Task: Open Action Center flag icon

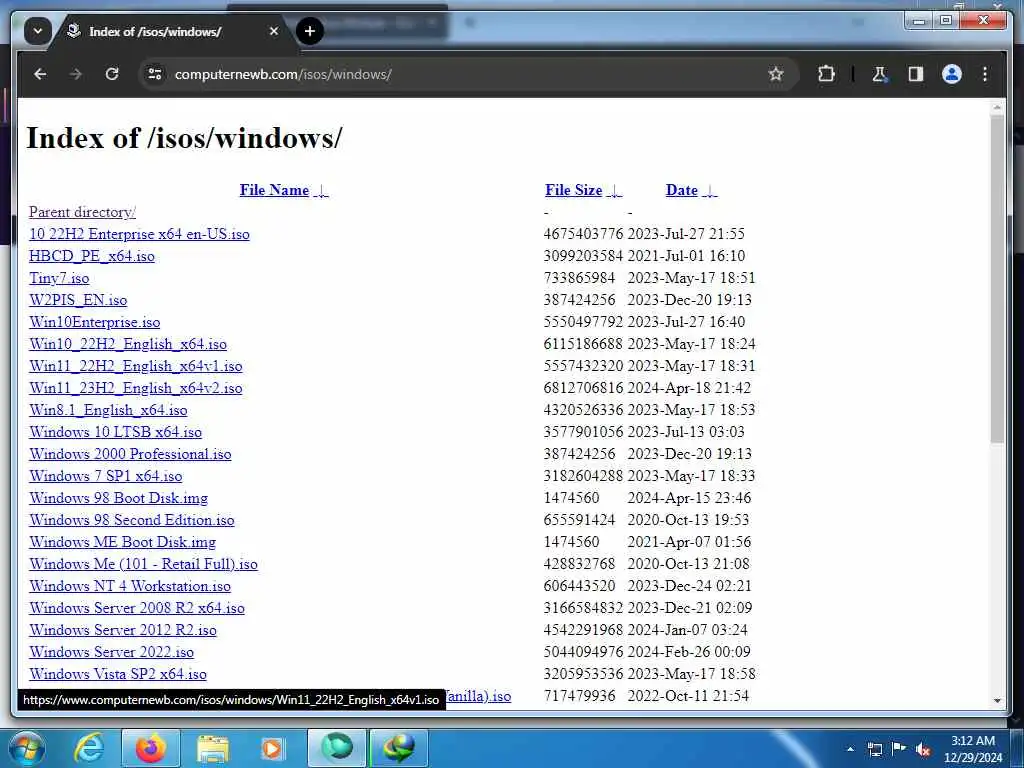Action: 899,749
